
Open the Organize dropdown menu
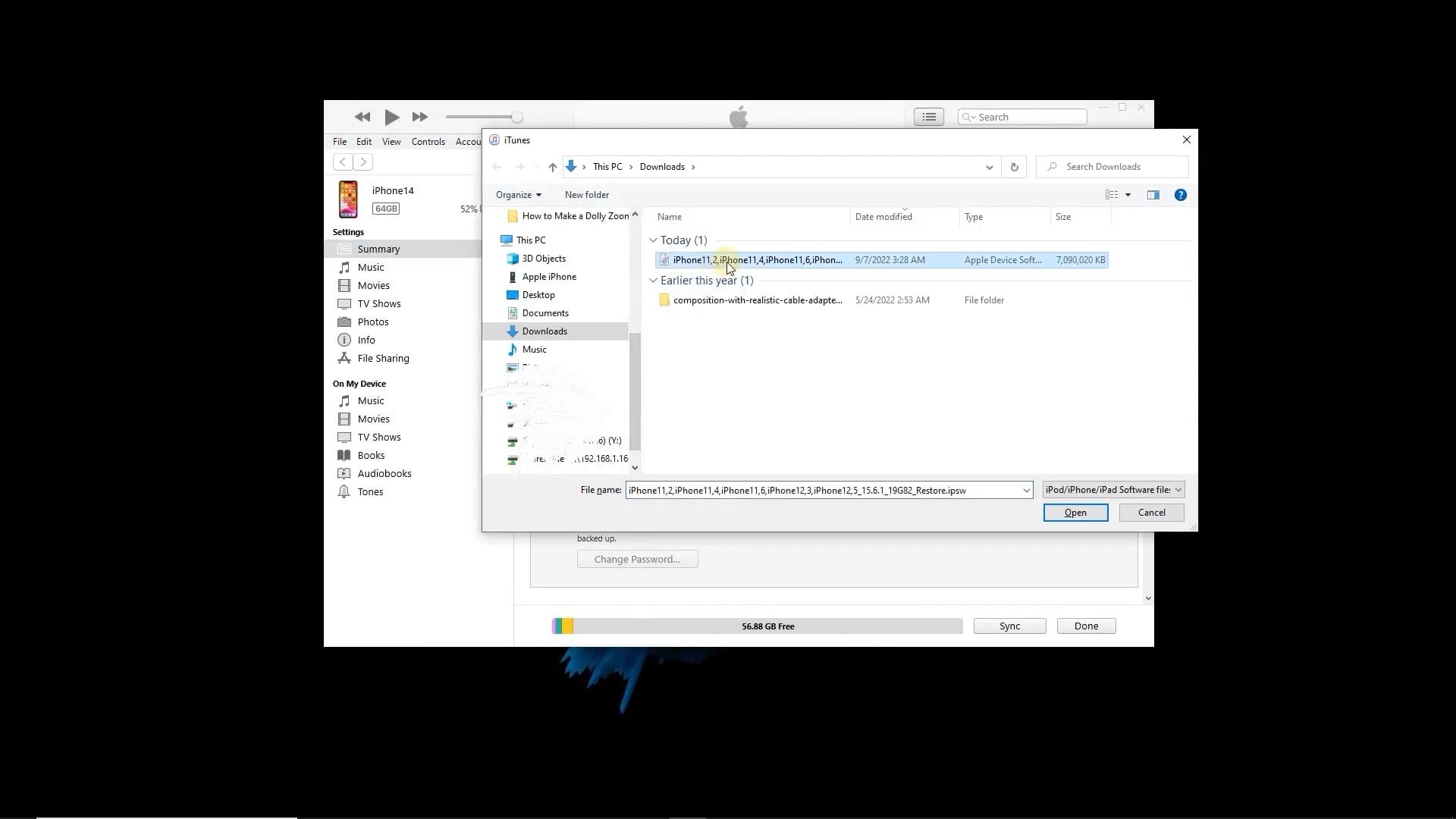(x=518, y=195)
